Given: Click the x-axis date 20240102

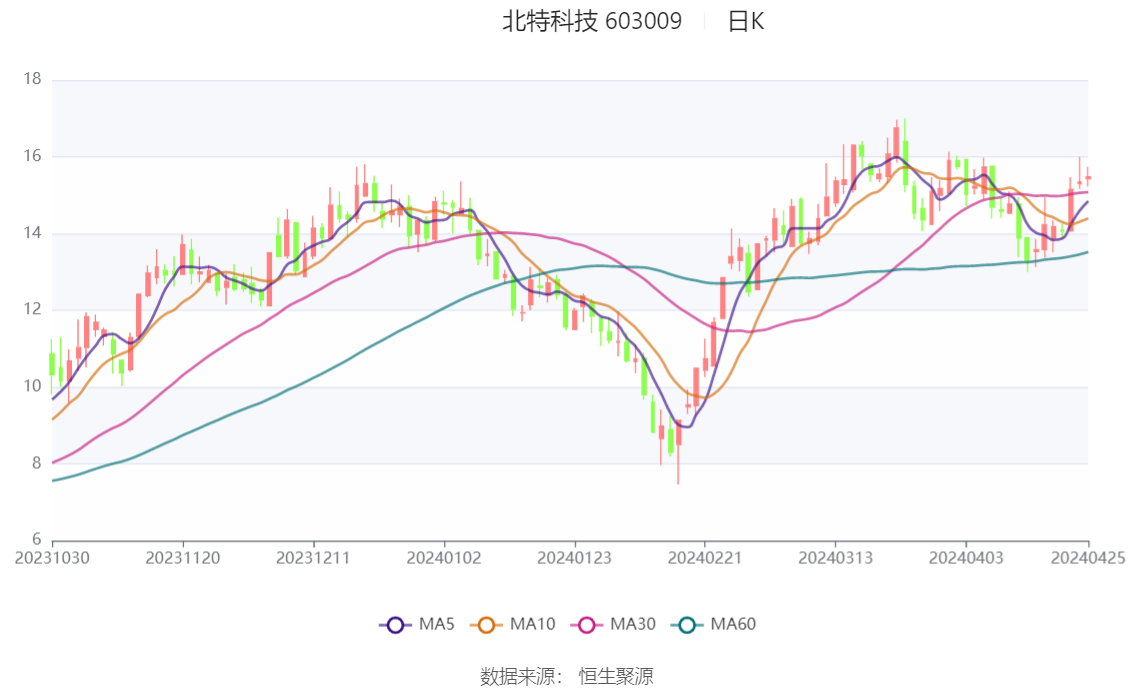Looking at the screenshot, I should point(444,558).
